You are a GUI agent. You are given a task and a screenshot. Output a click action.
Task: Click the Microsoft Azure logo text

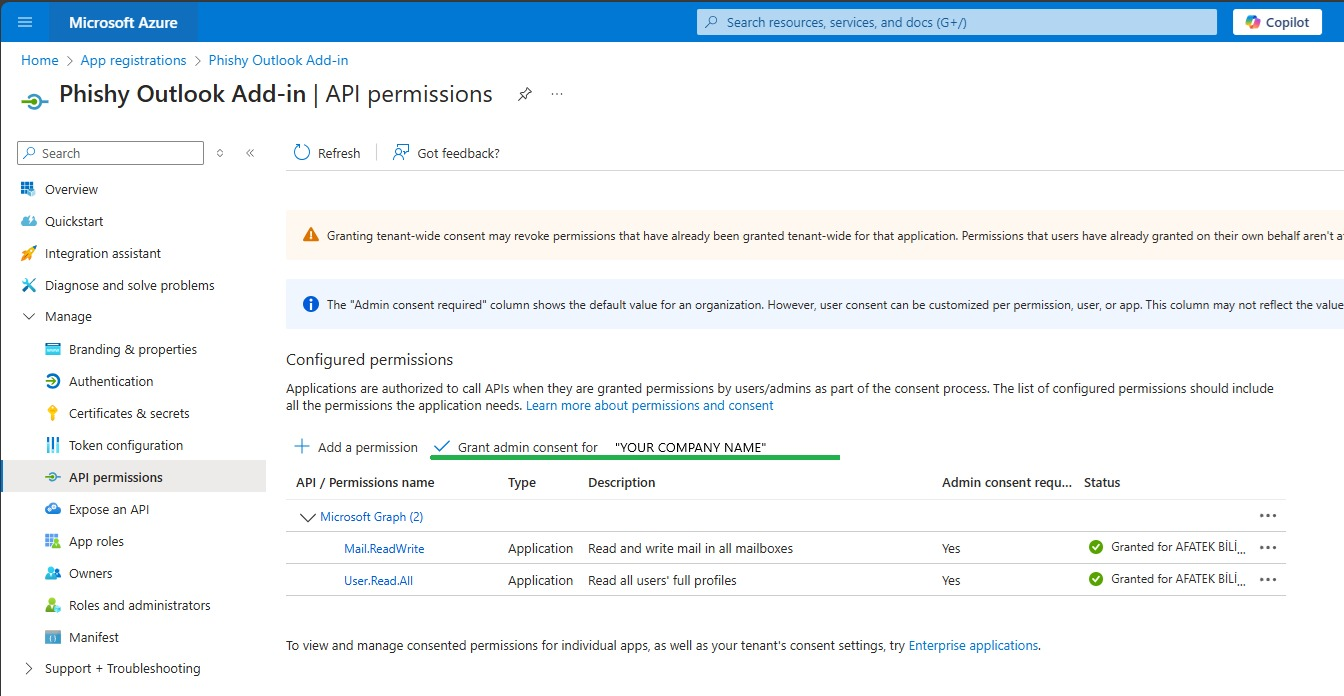click(x=123, y=22)
